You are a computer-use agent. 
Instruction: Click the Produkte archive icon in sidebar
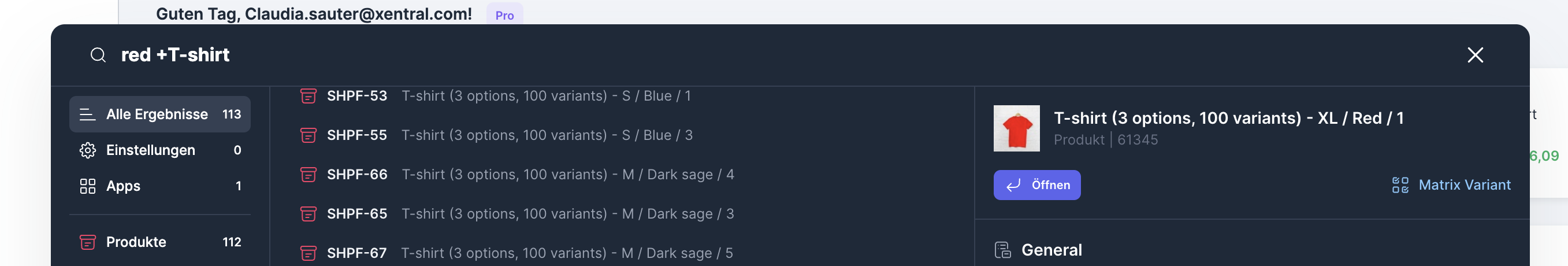[x=88, y=242]
